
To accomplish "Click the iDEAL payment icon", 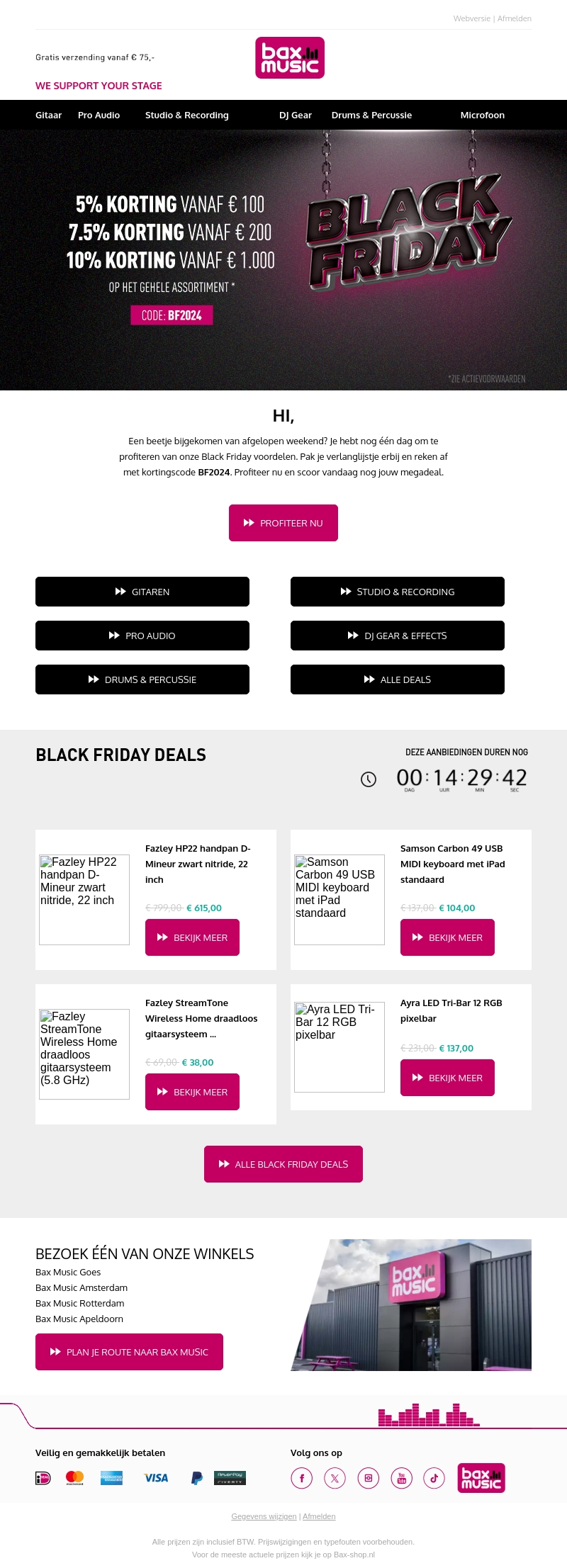I will (43, 1478).
